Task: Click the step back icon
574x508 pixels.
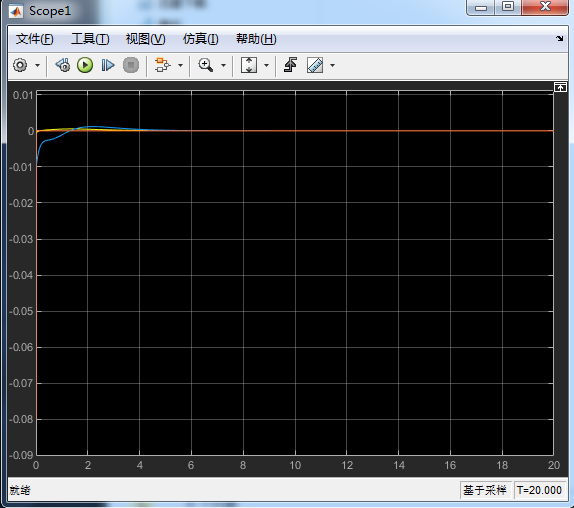Action: pyautogui.click(x=63, y=66)
